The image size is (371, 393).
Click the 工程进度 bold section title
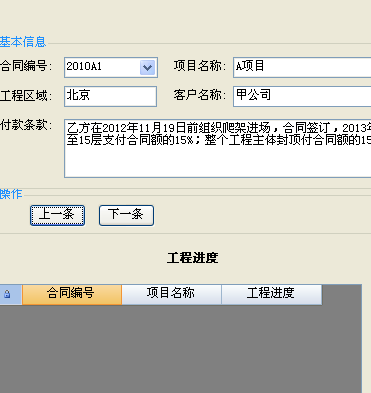[193, 258]
